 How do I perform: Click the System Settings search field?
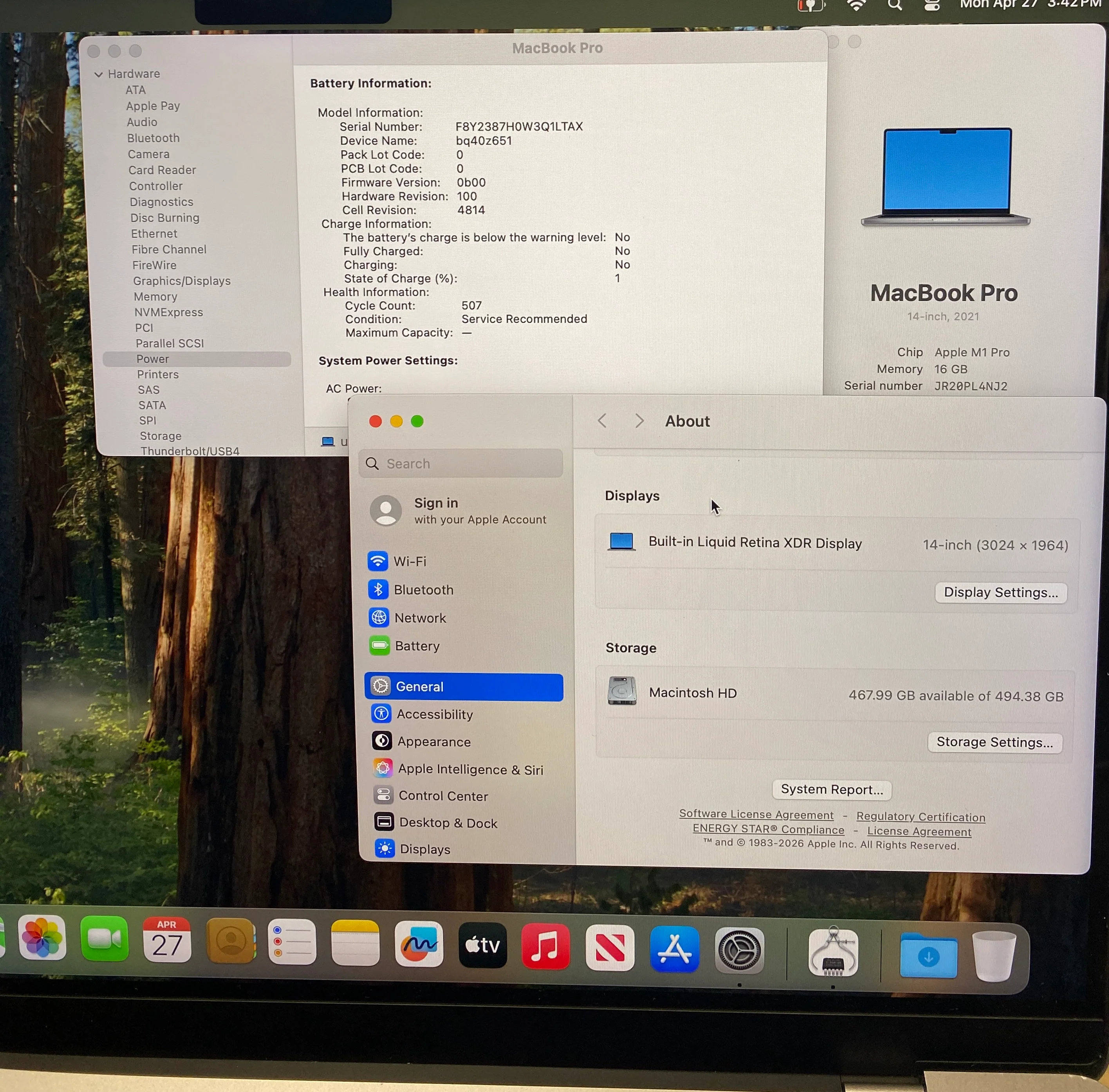point(461,464)
